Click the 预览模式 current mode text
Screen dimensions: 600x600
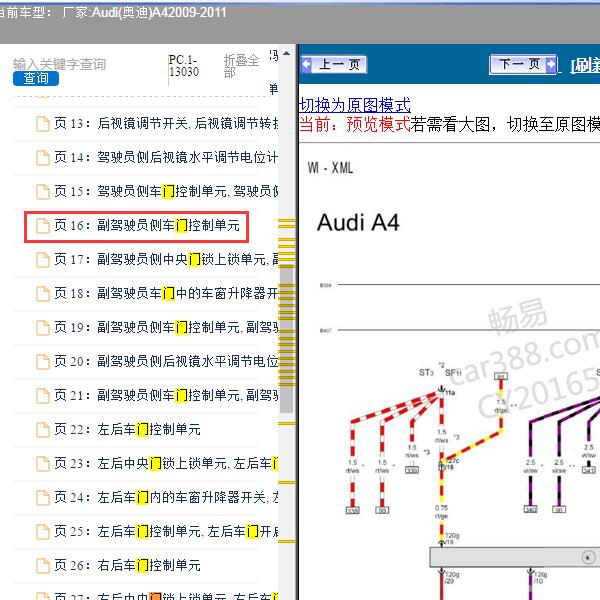coord(378,124)
